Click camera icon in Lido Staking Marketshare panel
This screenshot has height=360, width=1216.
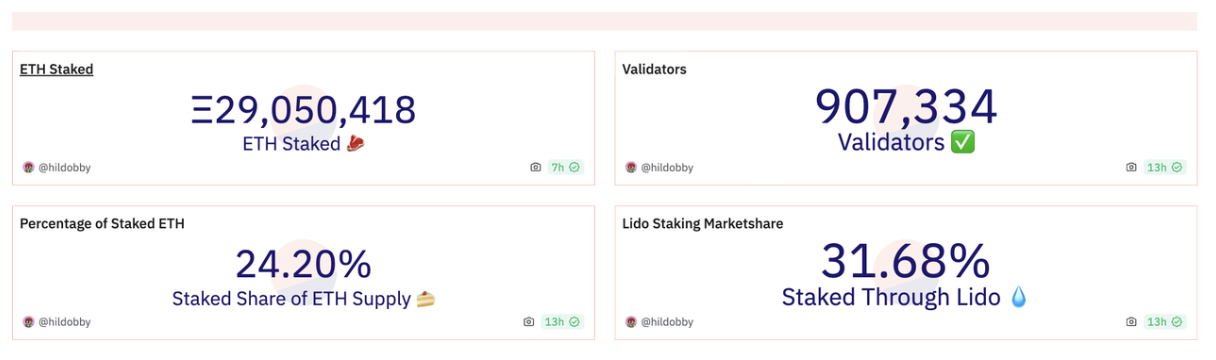(1131, 322)
